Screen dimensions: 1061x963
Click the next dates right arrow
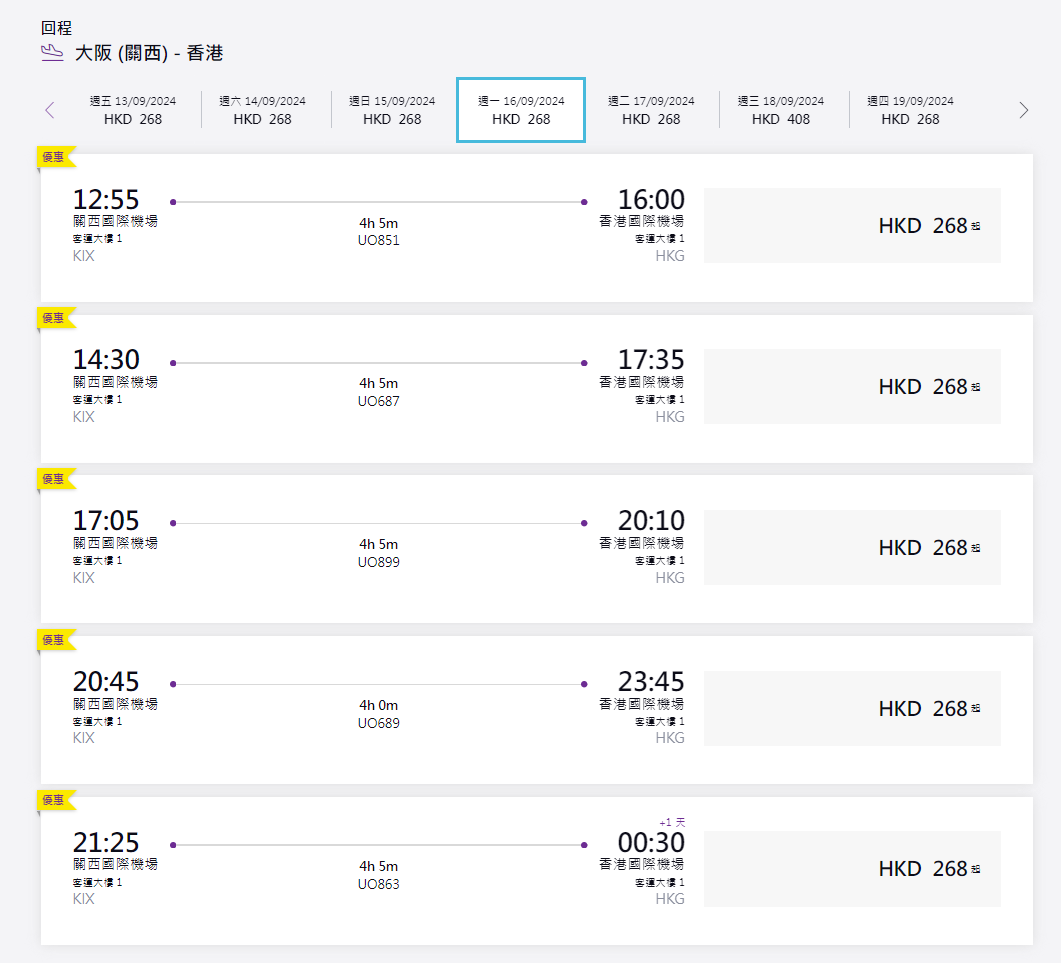point(1023,110)
